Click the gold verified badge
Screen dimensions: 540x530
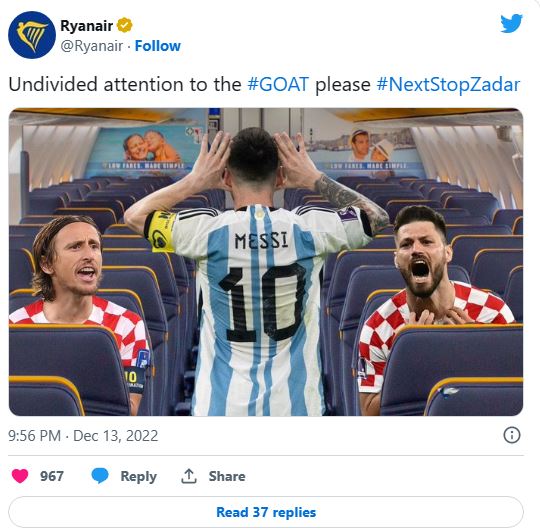pyautogui.click(x=124, y=25)
